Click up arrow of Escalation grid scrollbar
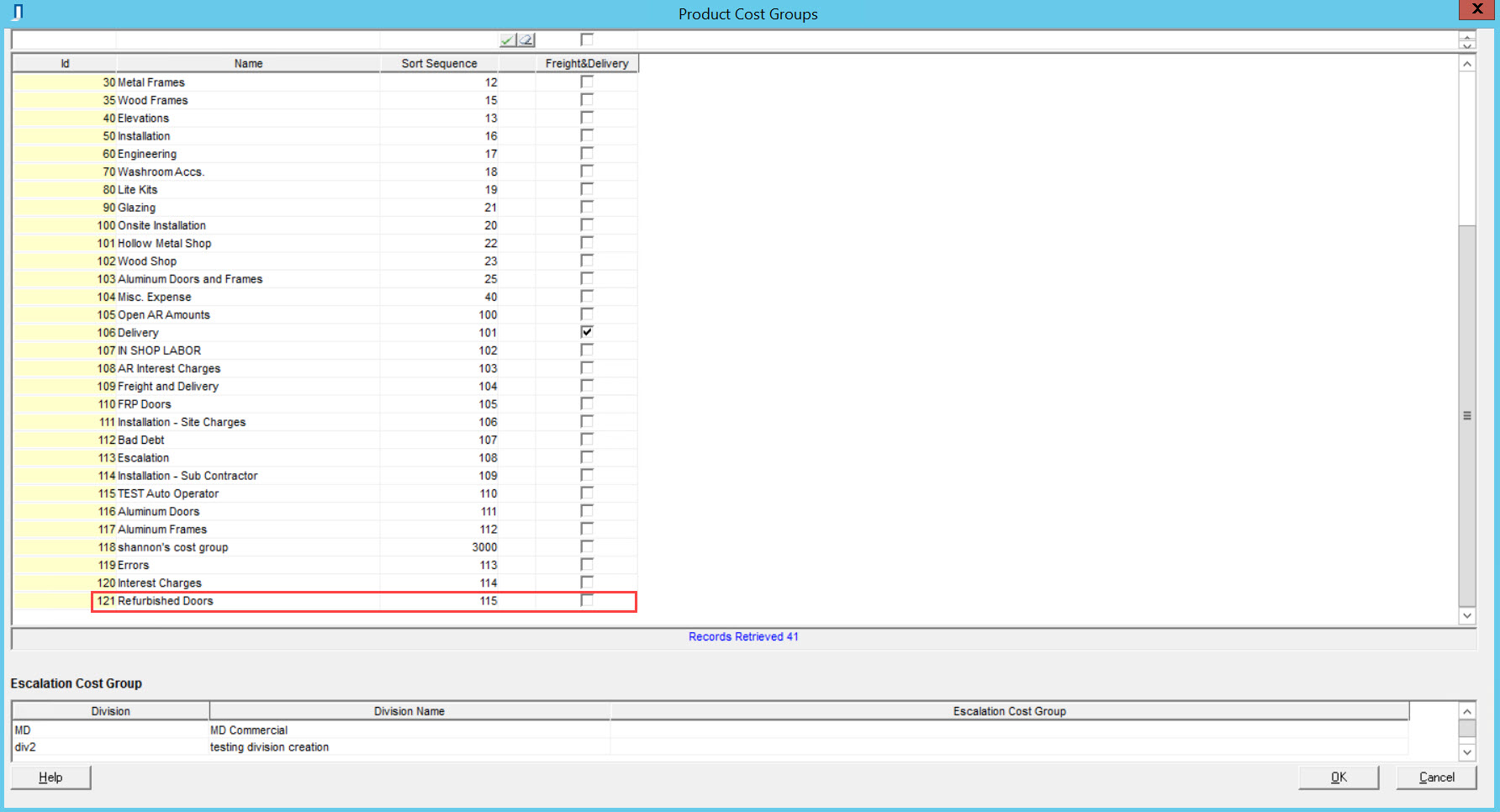The width and height of the screenshot is (1500, 812). coord(1467,711)
